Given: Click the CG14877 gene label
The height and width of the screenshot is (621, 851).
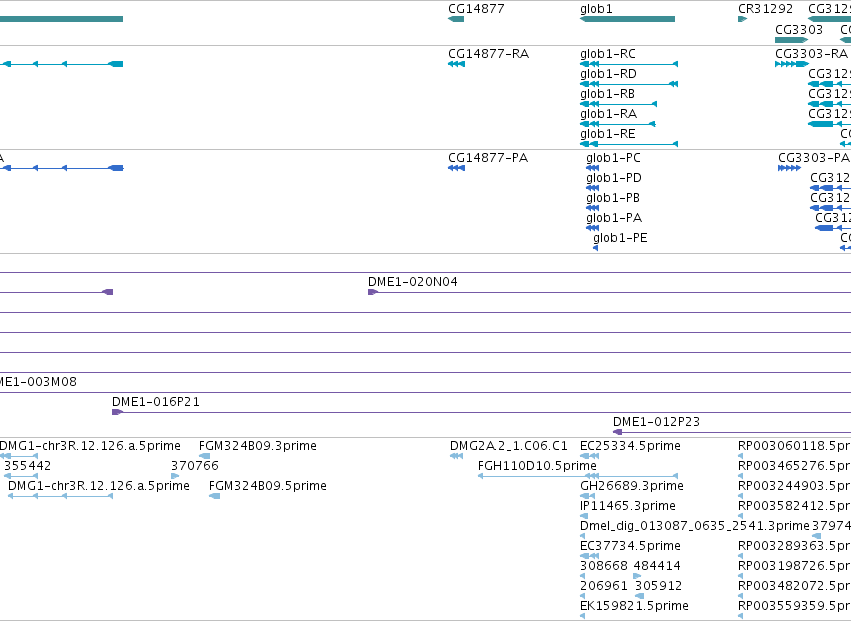Looking at the screenshot, I should click(x=476, y=9).
